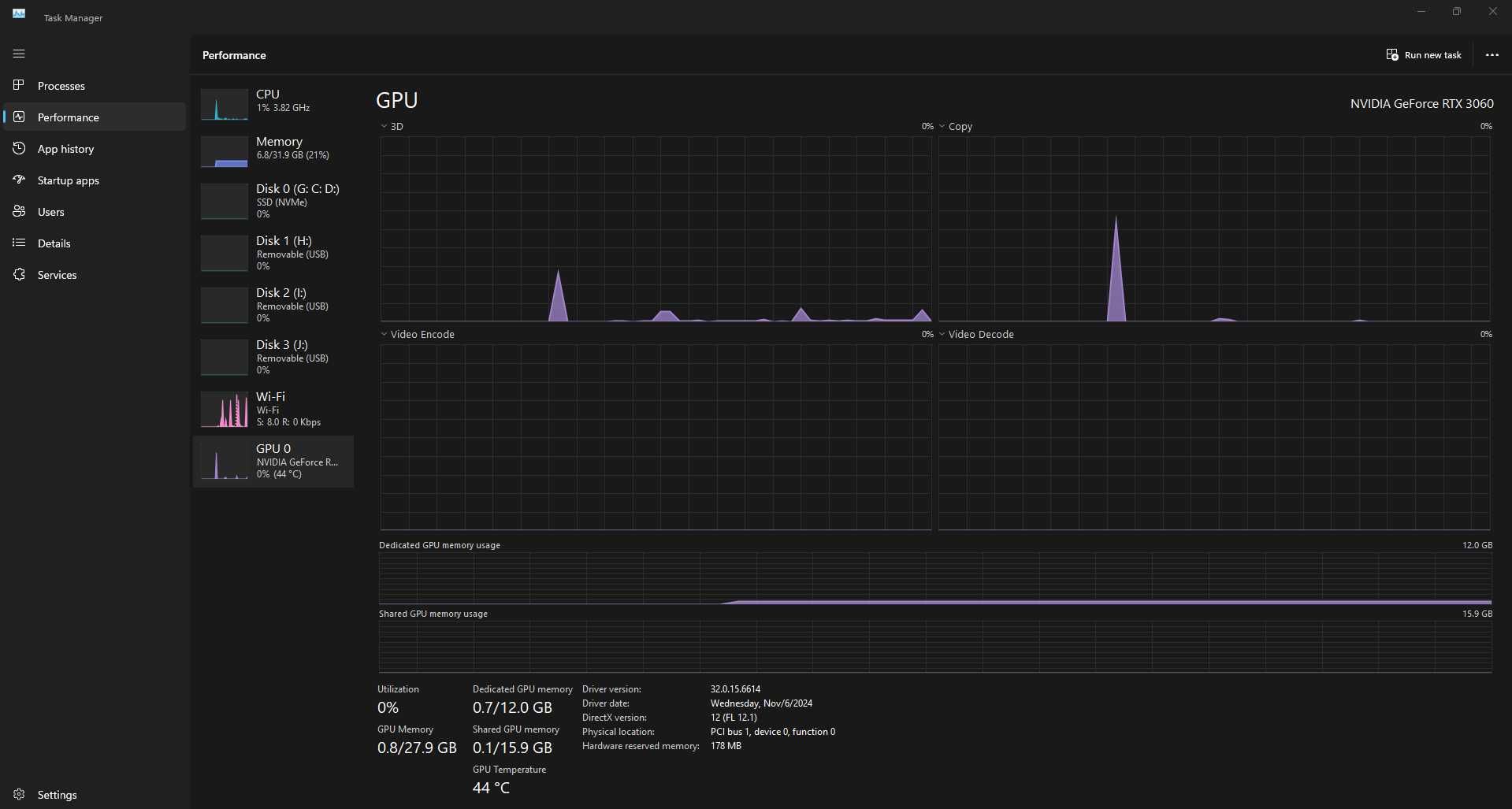
Task: Open the Services page
Action: 95,274
